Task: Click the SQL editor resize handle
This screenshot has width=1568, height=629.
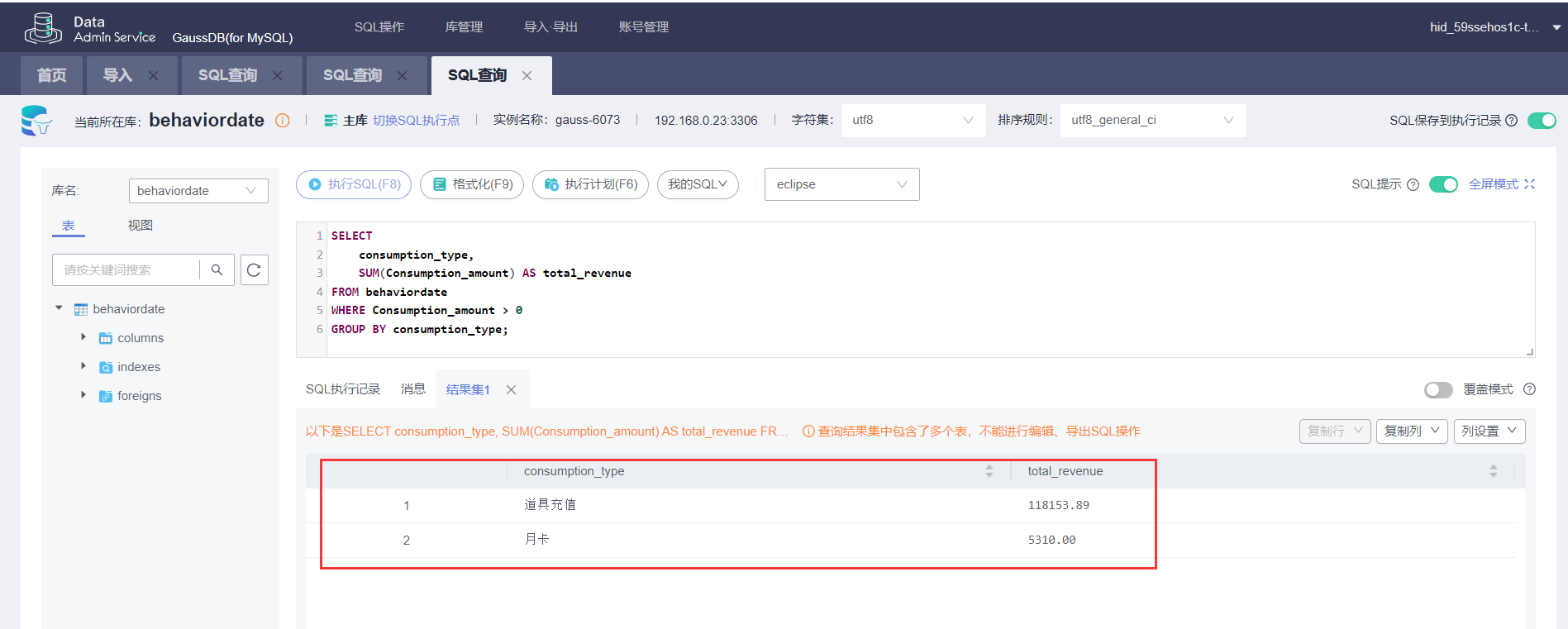Action: coord(1530,352)
